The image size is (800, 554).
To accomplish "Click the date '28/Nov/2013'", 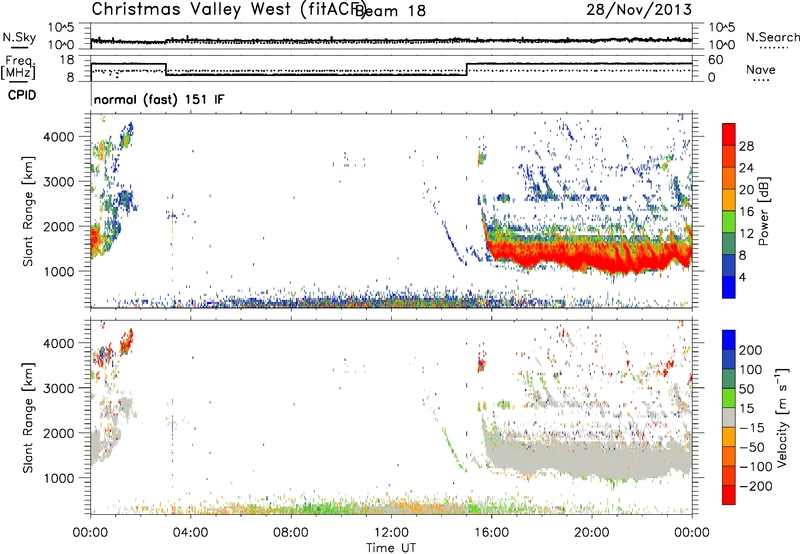I will pos(639,9).
